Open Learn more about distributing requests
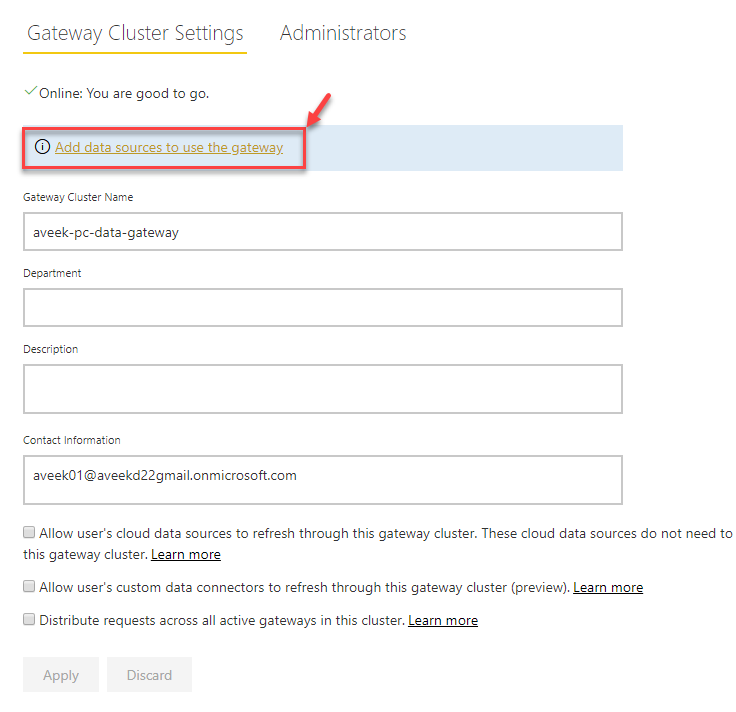The height and width of the screenshot is (712, 736). click(x=443, y=620)
